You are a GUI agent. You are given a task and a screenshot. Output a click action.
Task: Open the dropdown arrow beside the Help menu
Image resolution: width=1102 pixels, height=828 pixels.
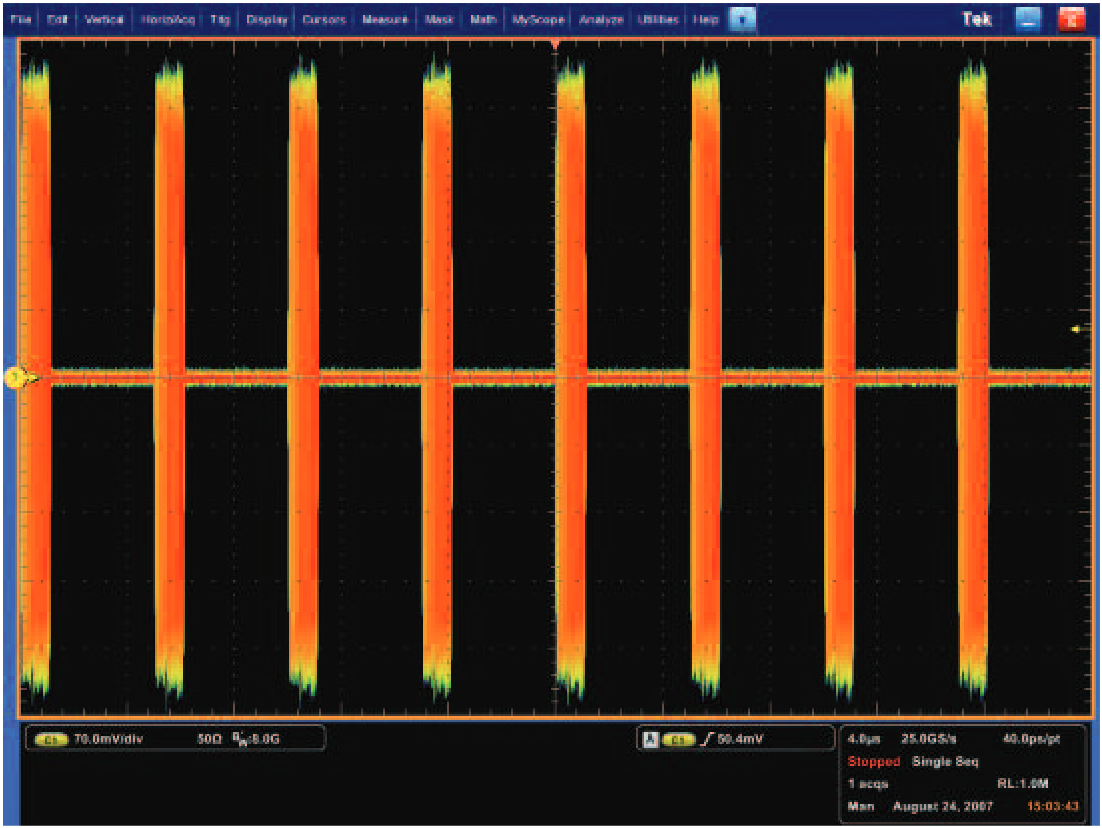741,17
